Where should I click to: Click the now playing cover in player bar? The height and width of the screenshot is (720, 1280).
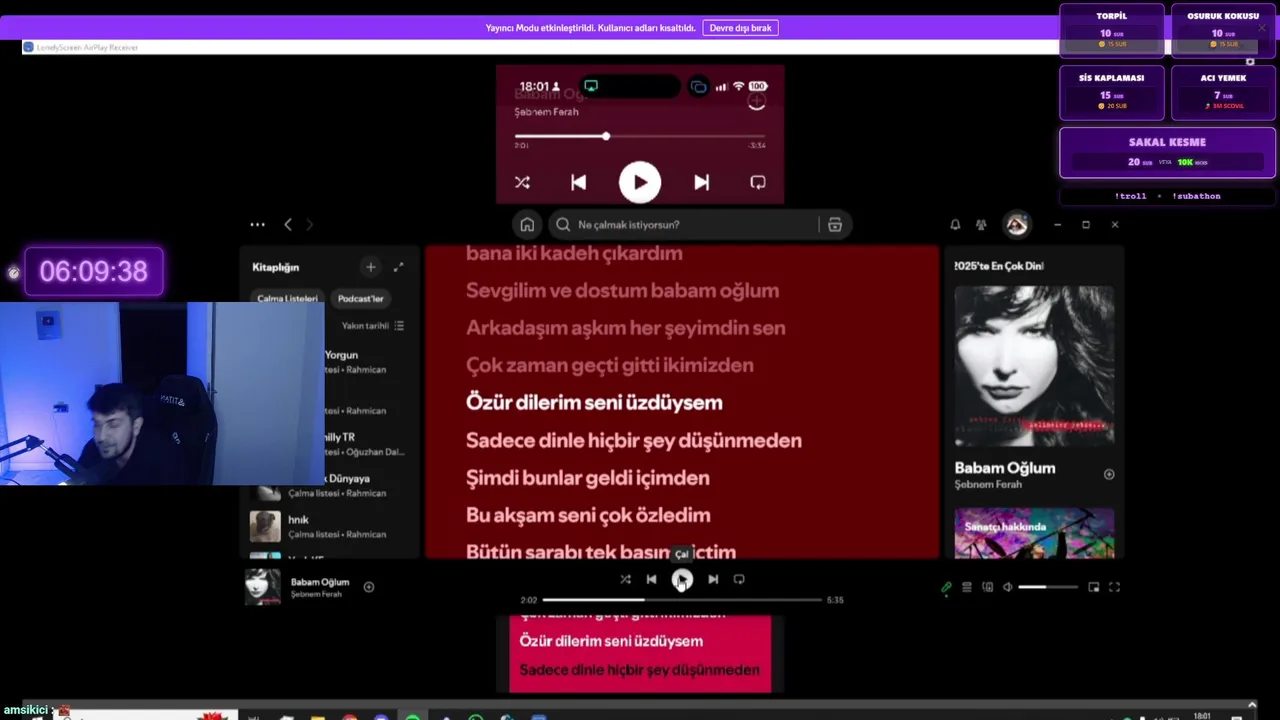[x=263, y=587]
